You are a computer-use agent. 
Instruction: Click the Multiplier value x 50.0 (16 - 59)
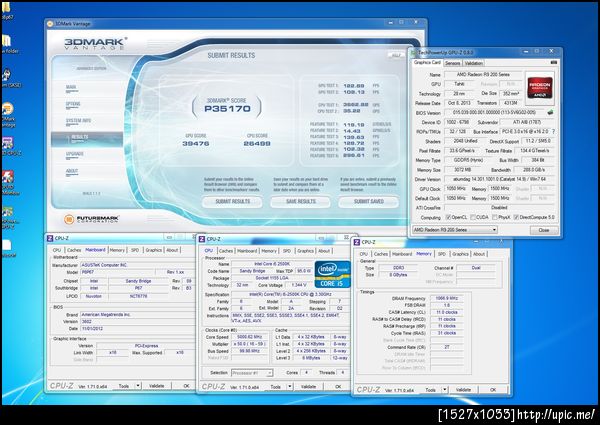coord(248,344)
